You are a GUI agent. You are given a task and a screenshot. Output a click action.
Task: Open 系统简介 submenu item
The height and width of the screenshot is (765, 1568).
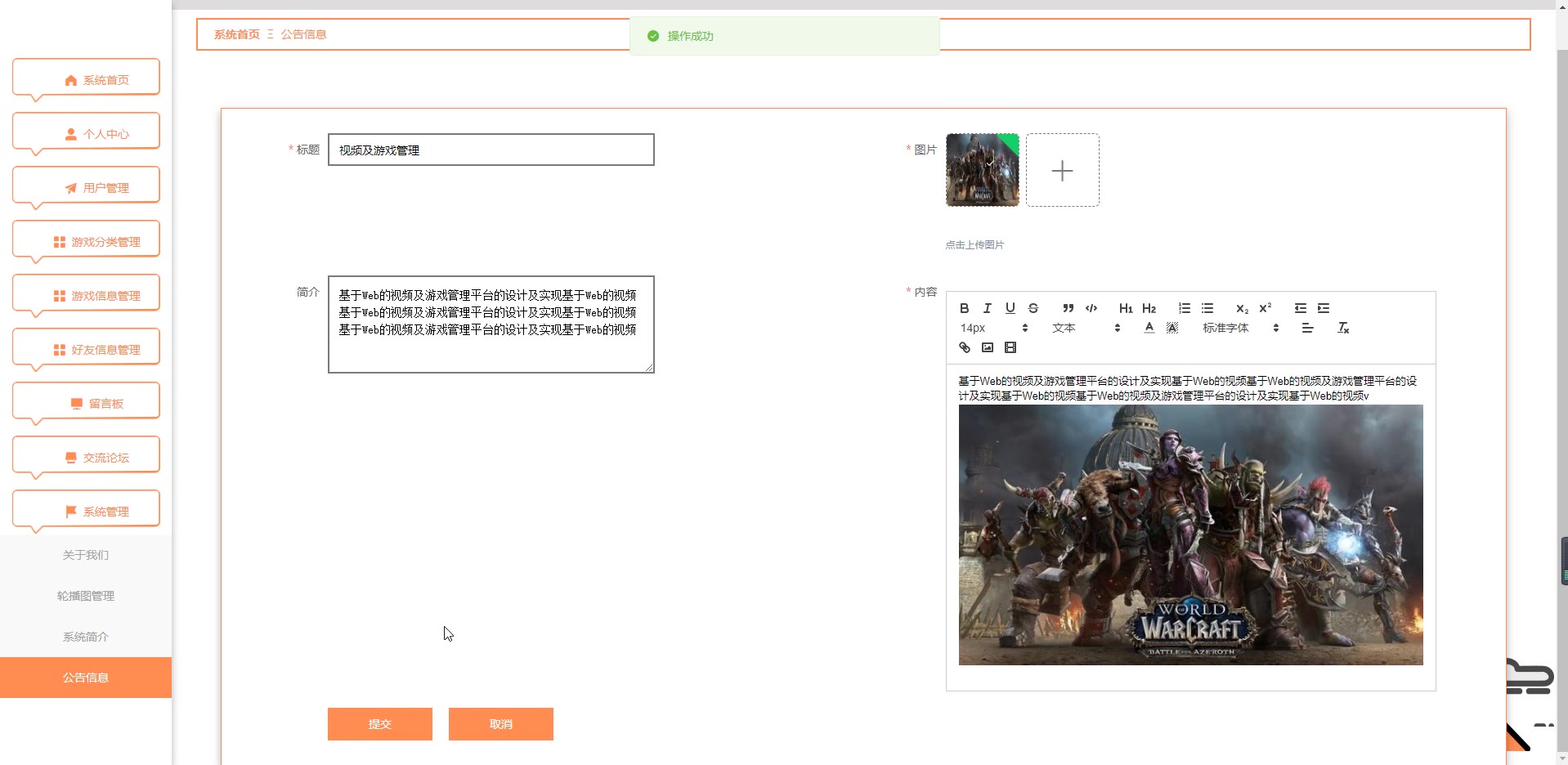(x=86, y=637)
